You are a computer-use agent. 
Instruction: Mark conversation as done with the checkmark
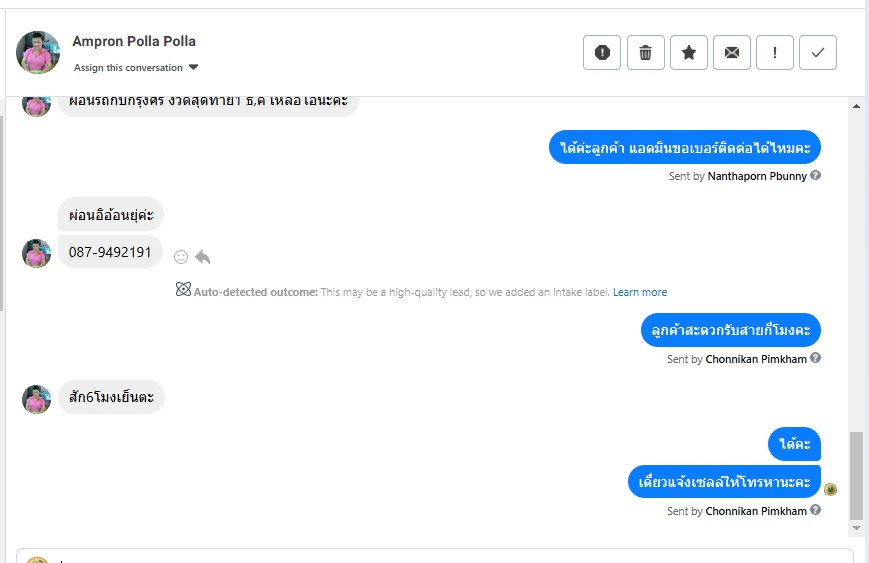818,53
